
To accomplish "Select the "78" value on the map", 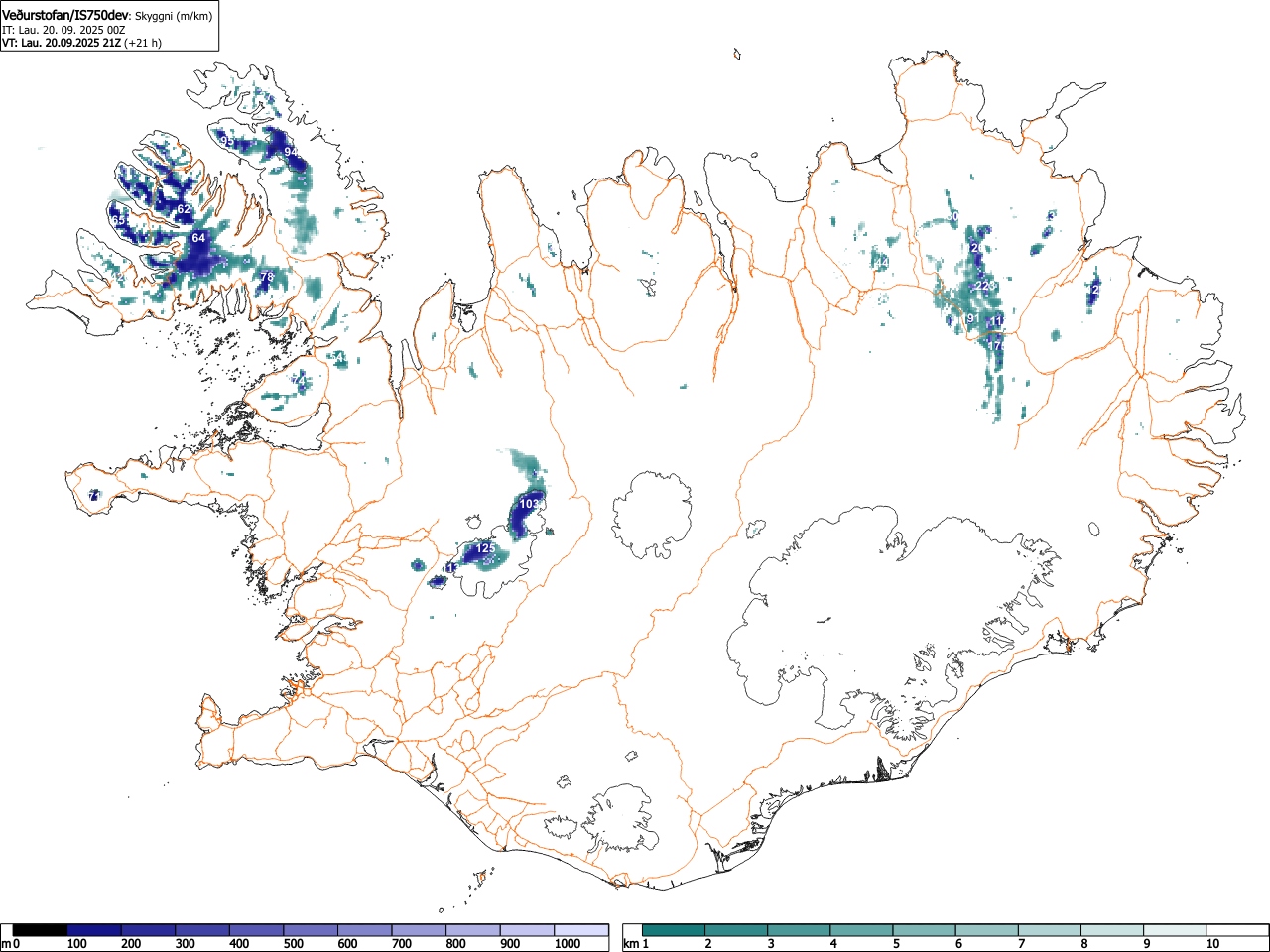I will point(267,277).
